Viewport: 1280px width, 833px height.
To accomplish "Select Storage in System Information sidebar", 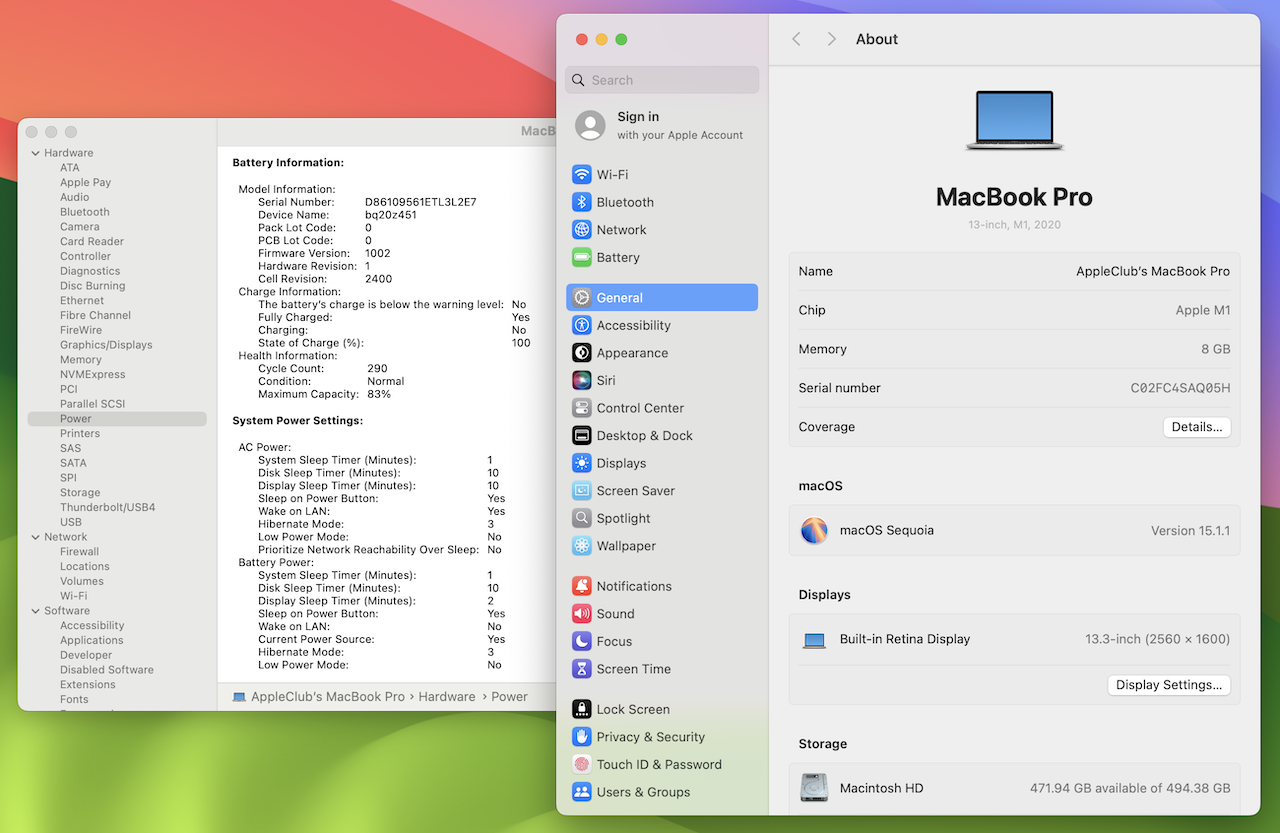I will tap(80, 493).
